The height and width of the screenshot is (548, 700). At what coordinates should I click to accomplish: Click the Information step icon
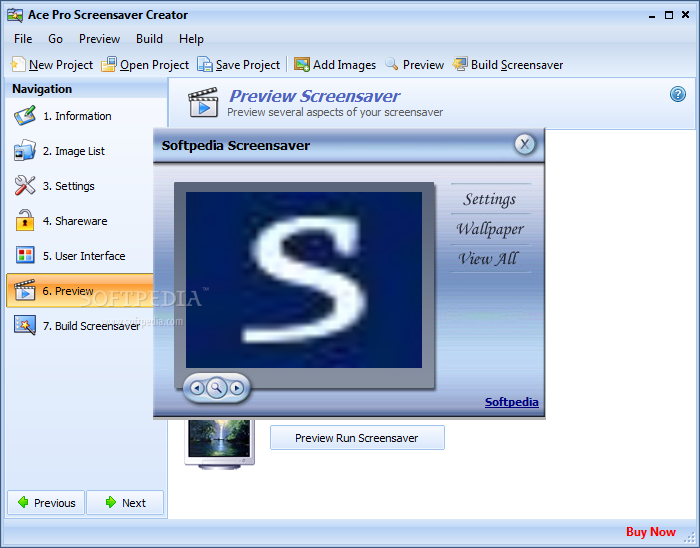(25, 116)
